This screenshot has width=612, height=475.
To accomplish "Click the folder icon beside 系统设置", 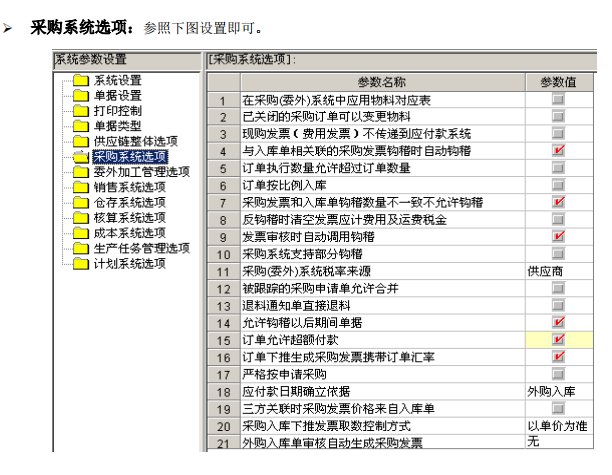I will click(81, 80).
